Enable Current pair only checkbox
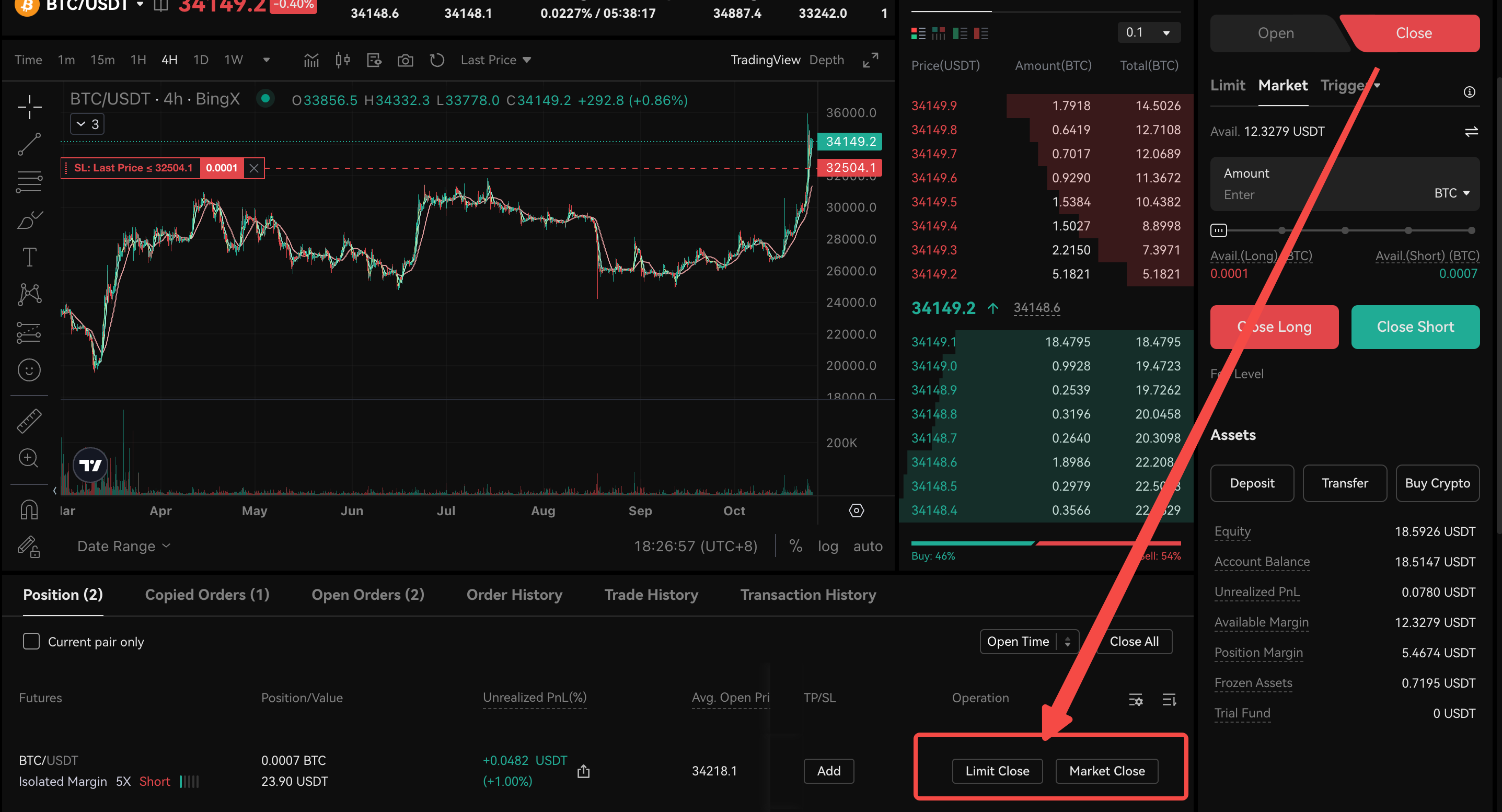 pyautogui.click(x=31, y=641)
